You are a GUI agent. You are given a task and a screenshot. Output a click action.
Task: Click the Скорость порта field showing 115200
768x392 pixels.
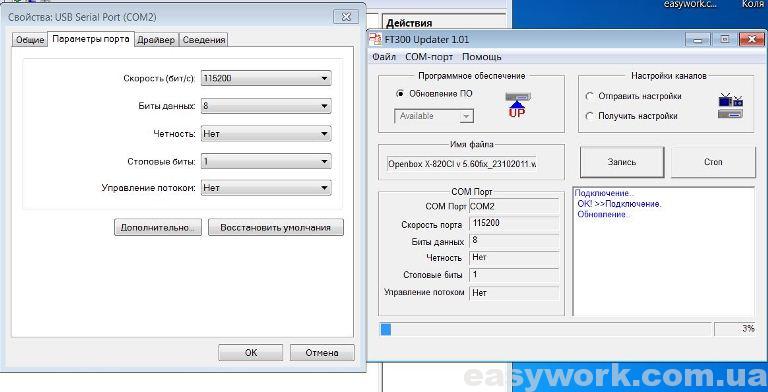(514, 223)
